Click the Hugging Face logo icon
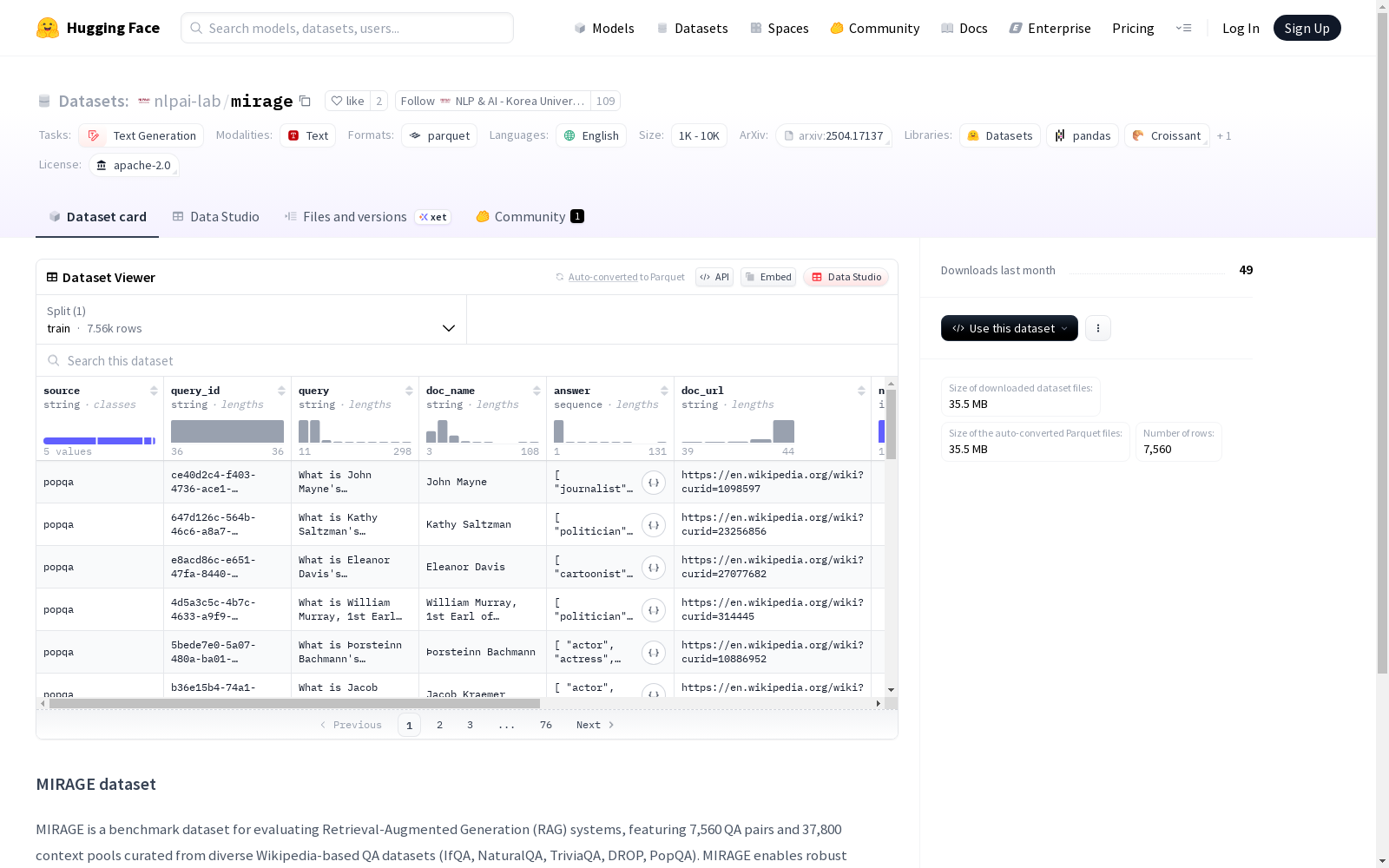Screen dimensions: 1389x868 pos(48,28)
